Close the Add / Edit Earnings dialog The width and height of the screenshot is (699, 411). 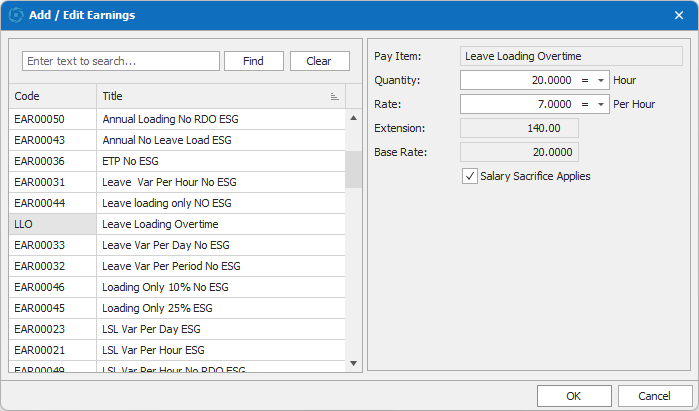(x=679, y=15)
